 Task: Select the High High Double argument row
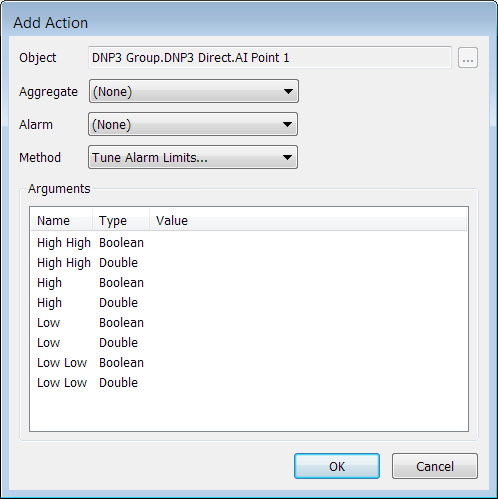pyautogui.click(x=249, y=263)
